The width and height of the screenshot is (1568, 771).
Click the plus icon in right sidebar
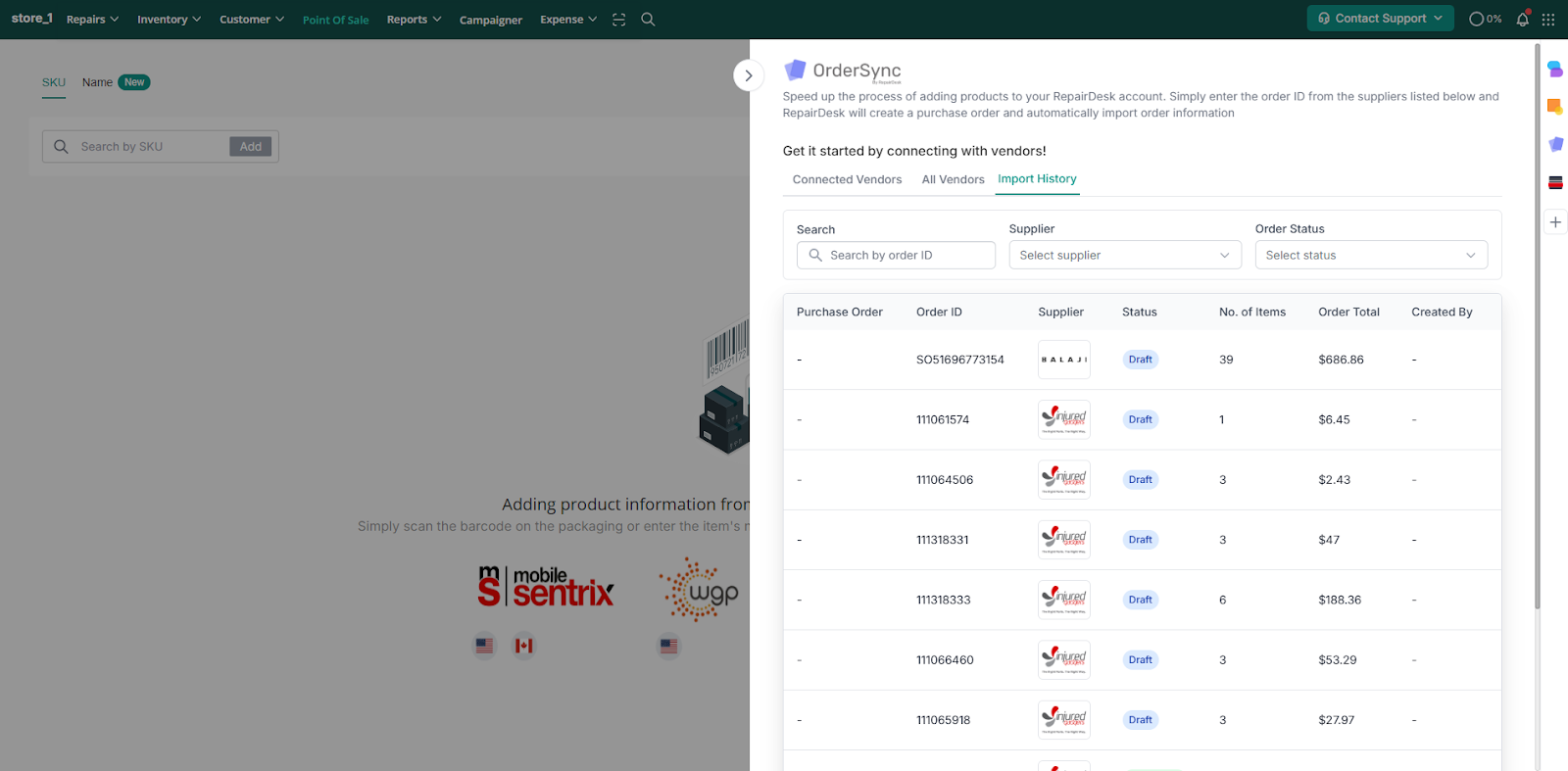[x=1555, y=222]
